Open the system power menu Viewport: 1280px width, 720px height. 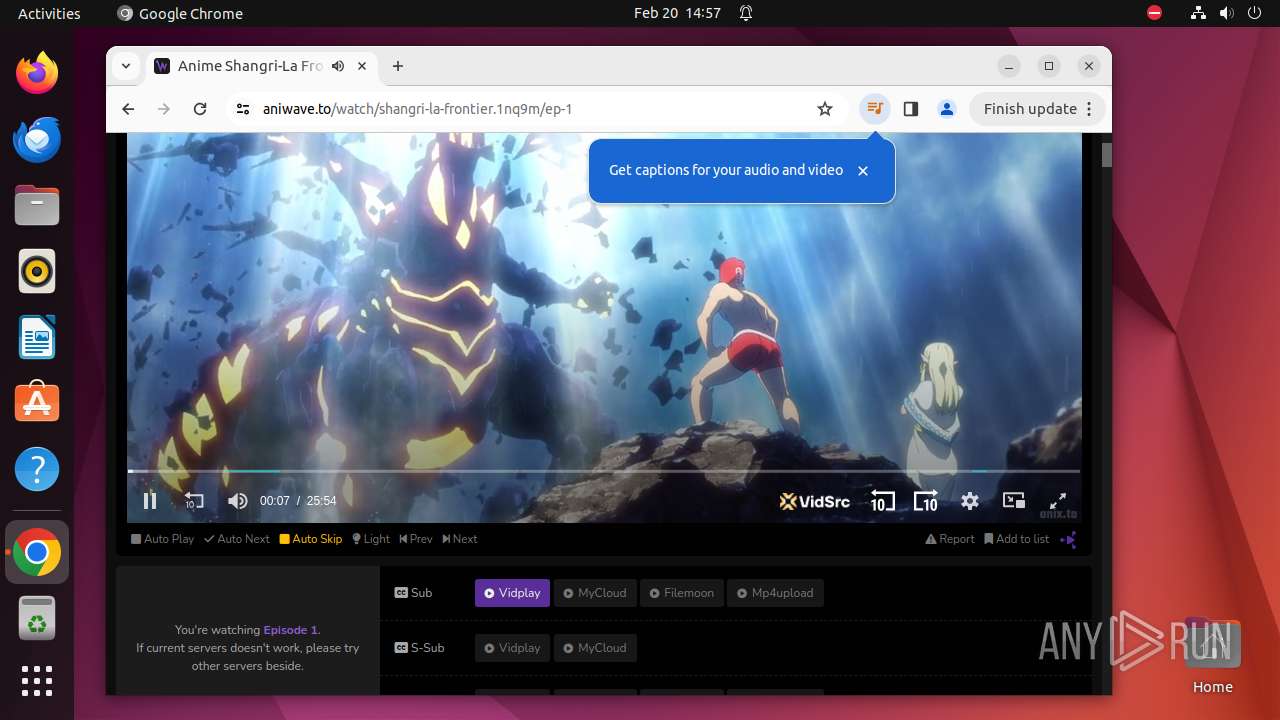tap(1254, 13)
